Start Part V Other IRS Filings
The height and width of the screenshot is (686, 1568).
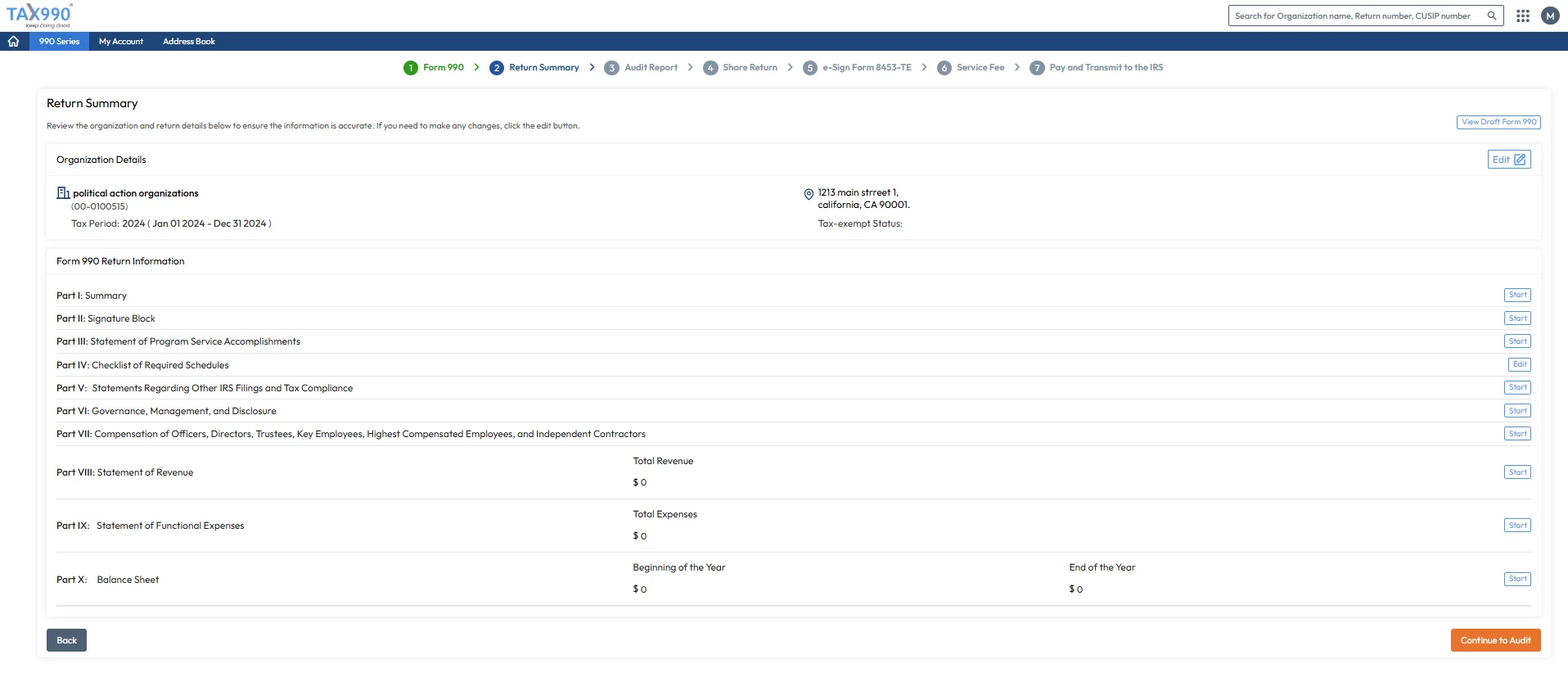[1517, 387]
